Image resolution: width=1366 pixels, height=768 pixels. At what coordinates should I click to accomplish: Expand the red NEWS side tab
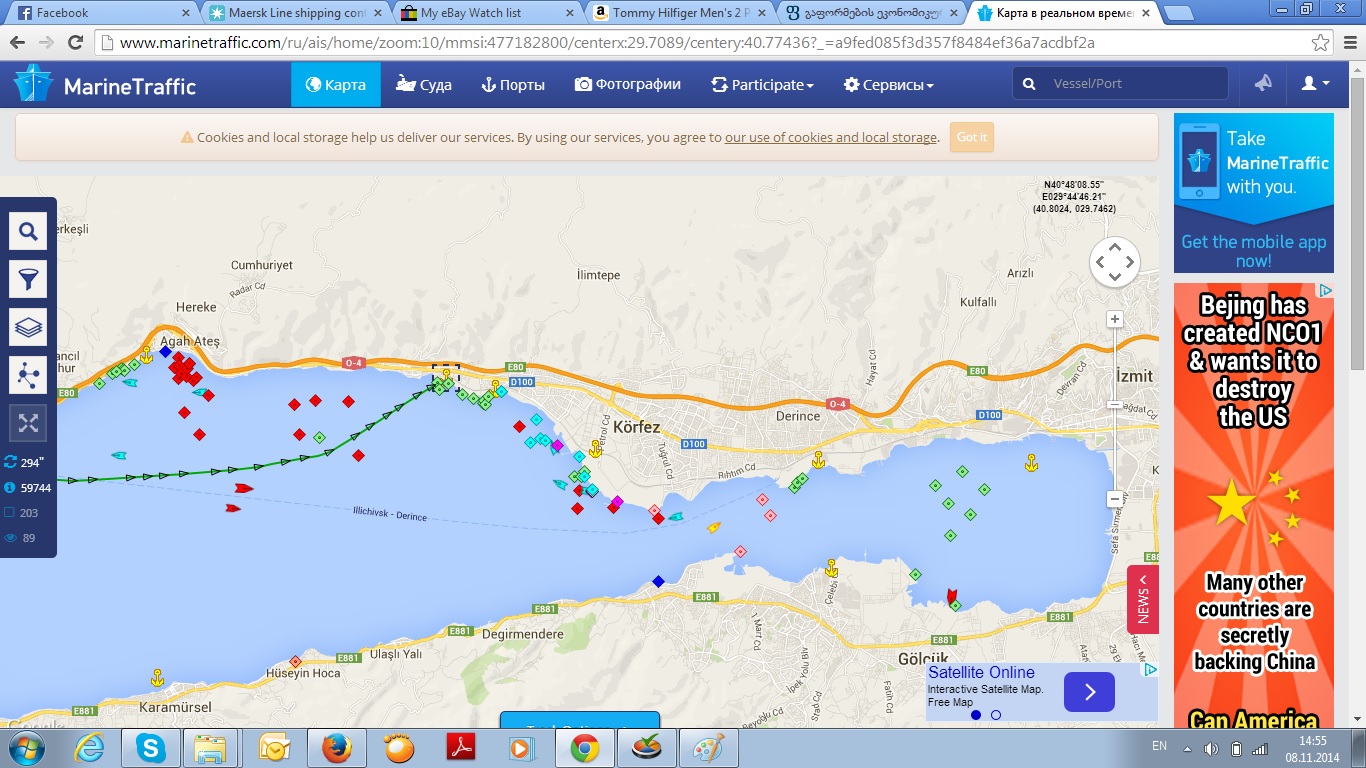[1143, 599]
